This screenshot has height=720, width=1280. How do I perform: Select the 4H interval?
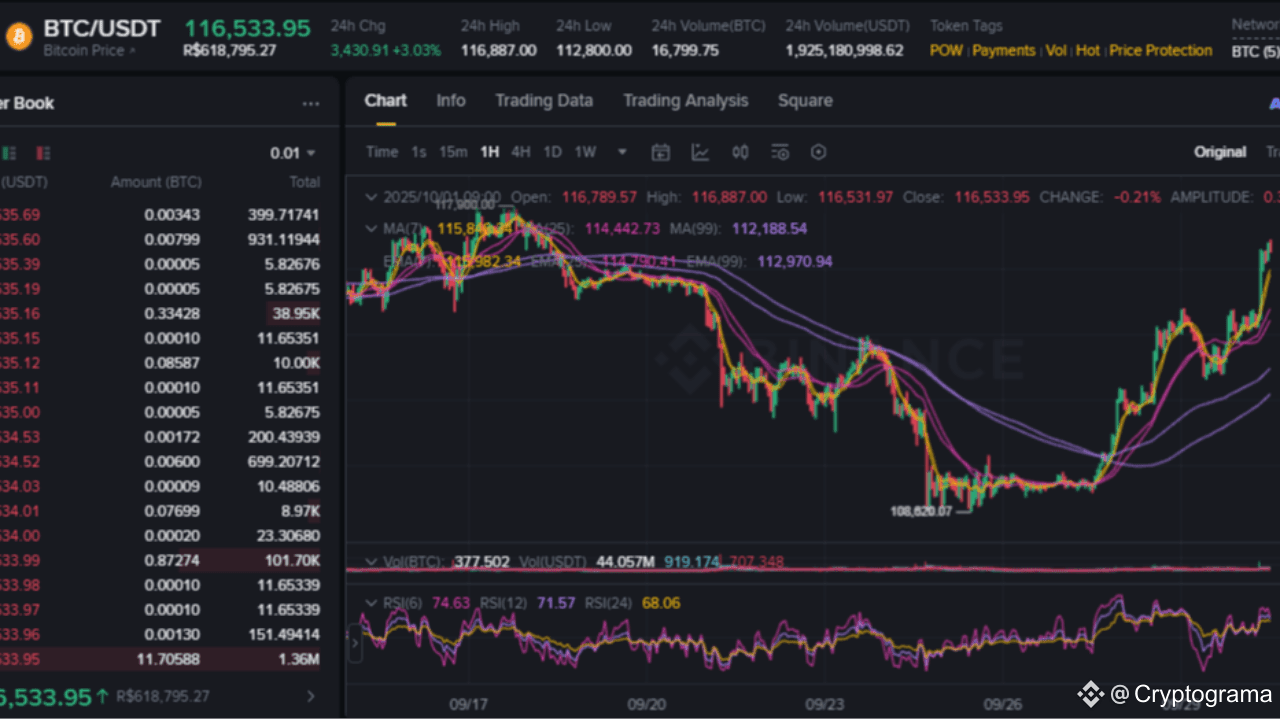[521, 152]
